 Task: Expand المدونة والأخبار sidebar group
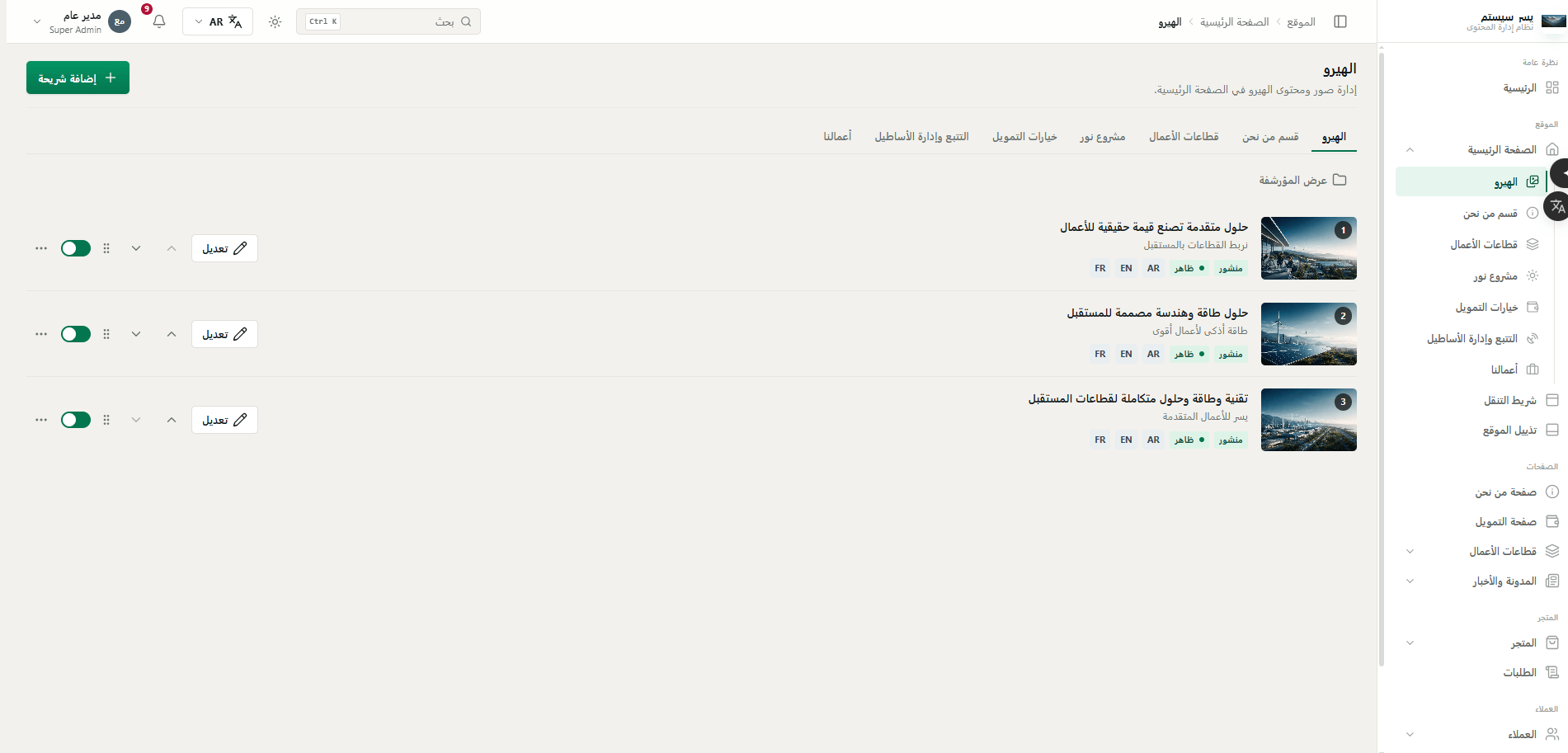pyautogui.click(x=1410, y=581)
